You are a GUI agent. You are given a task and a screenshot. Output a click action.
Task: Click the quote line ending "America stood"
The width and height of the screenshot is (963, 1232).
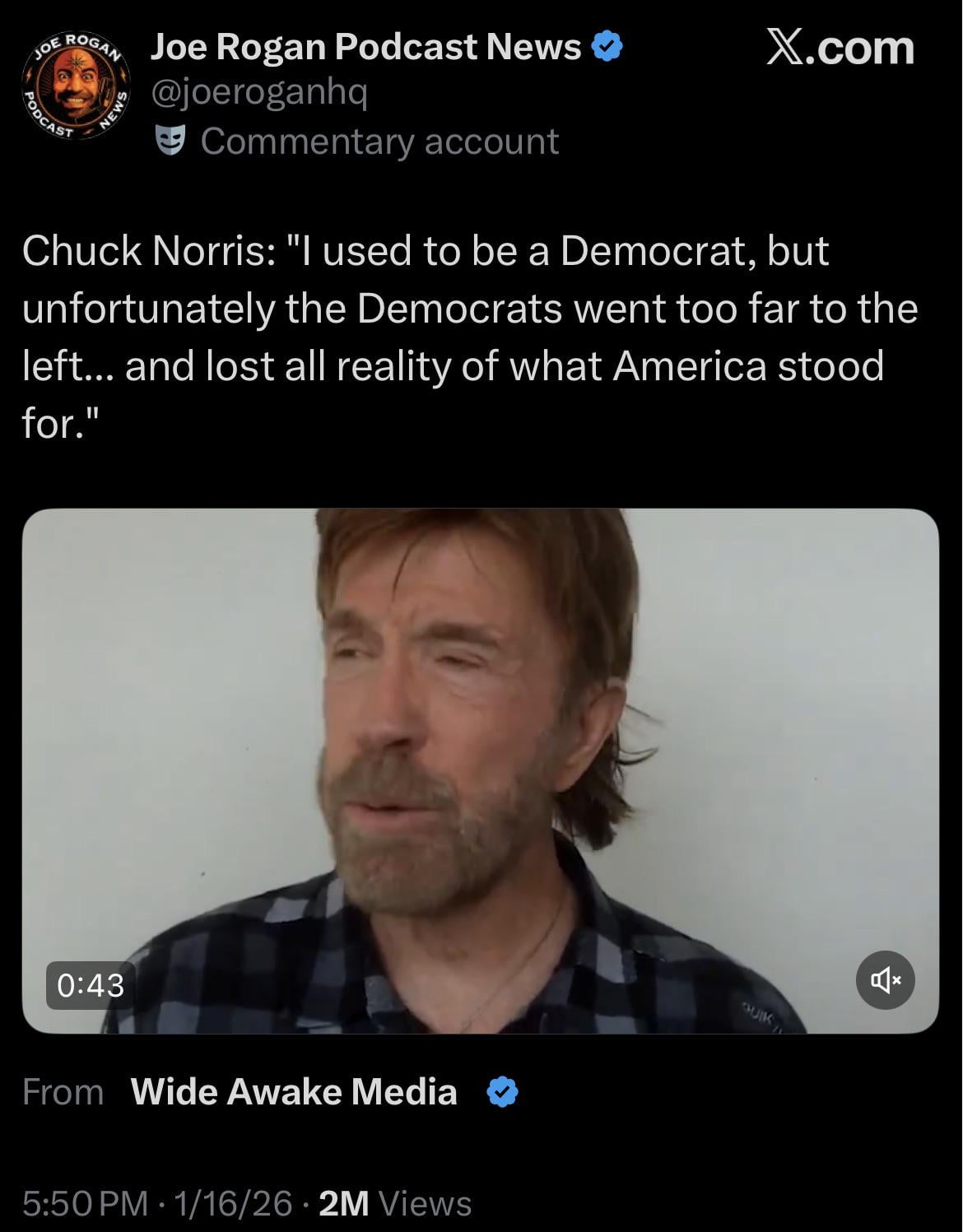click(453, 365)
